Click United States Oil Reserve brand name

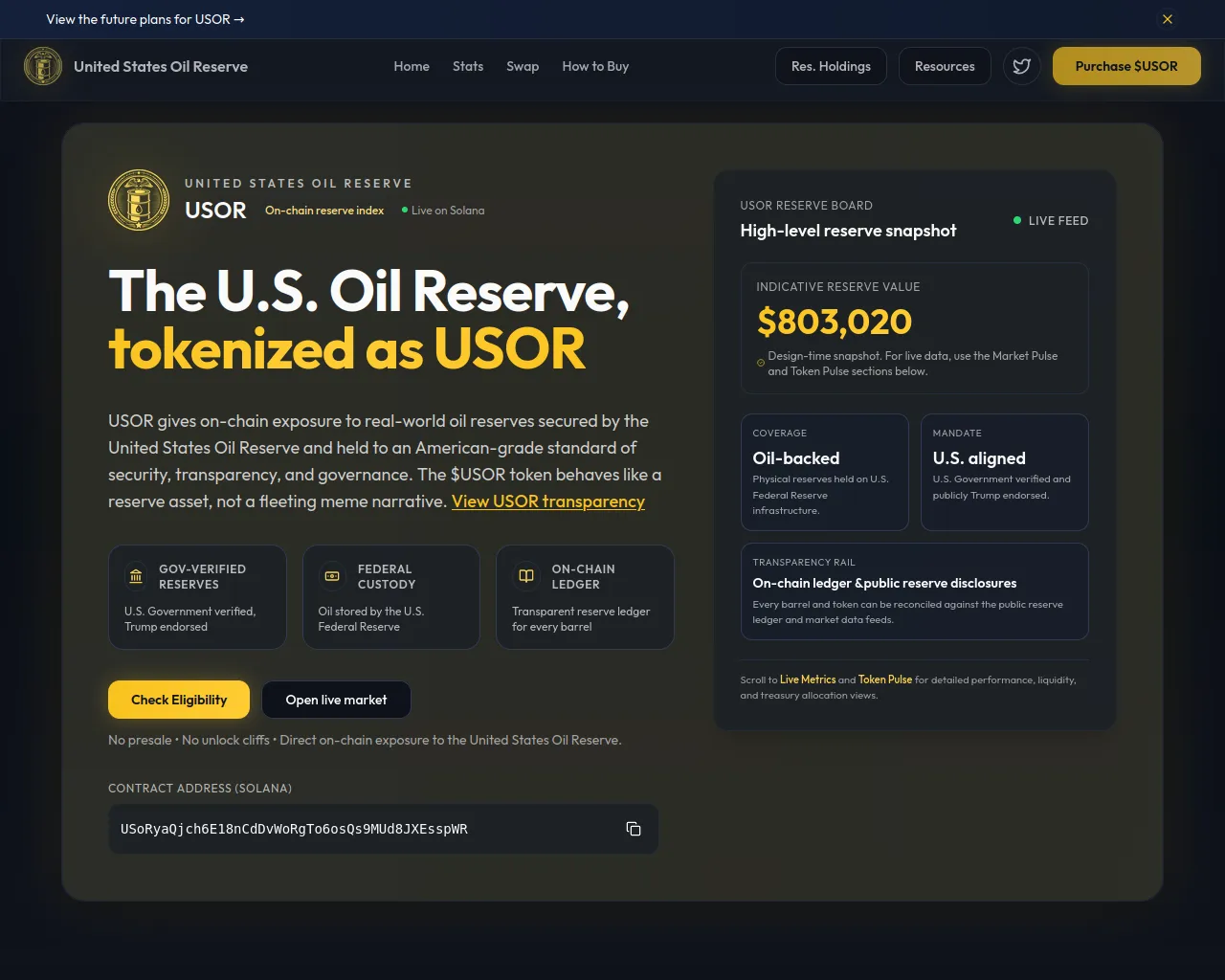pyautogui.click(x=161, y=66)
